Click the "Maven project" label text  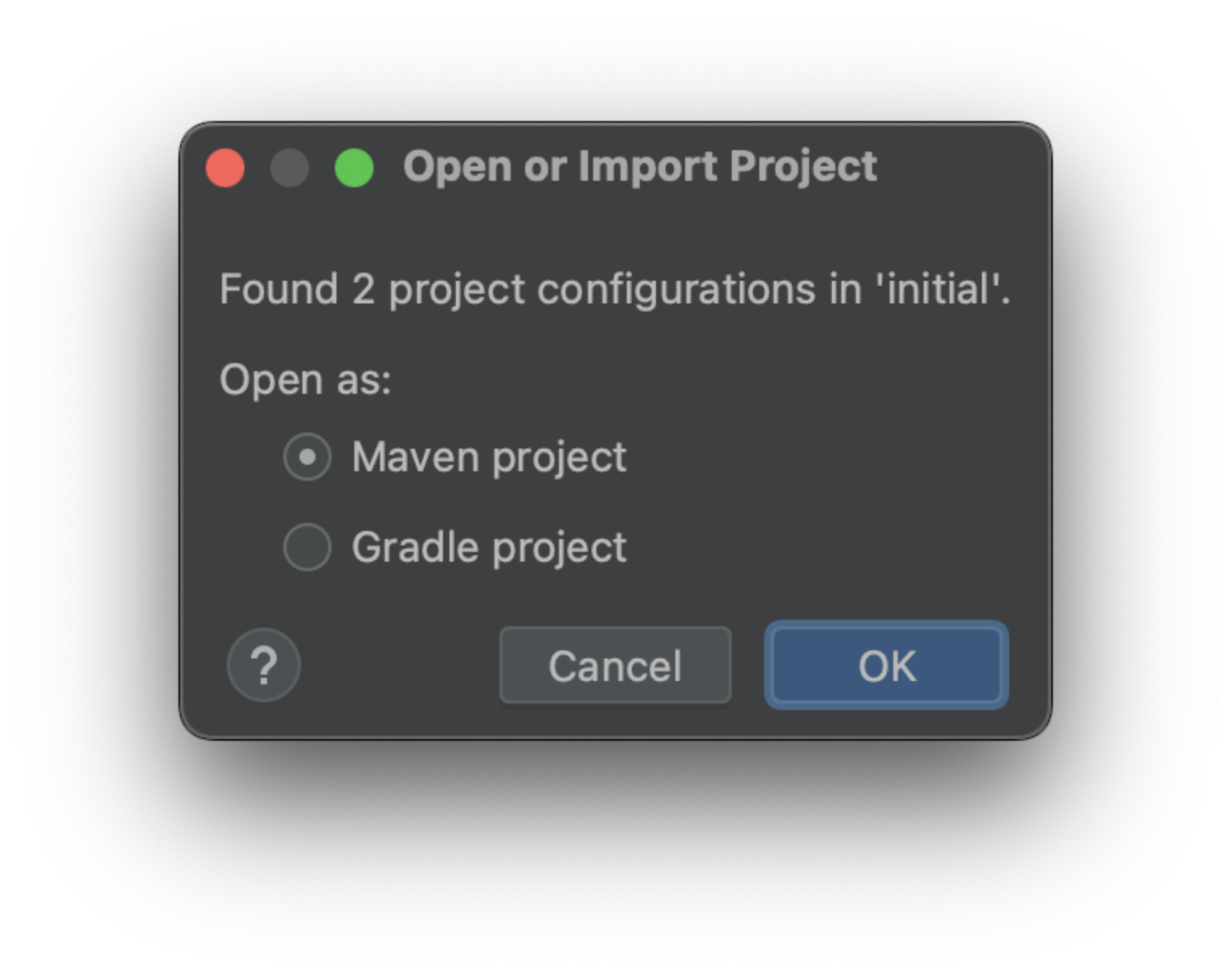point(489,457)
